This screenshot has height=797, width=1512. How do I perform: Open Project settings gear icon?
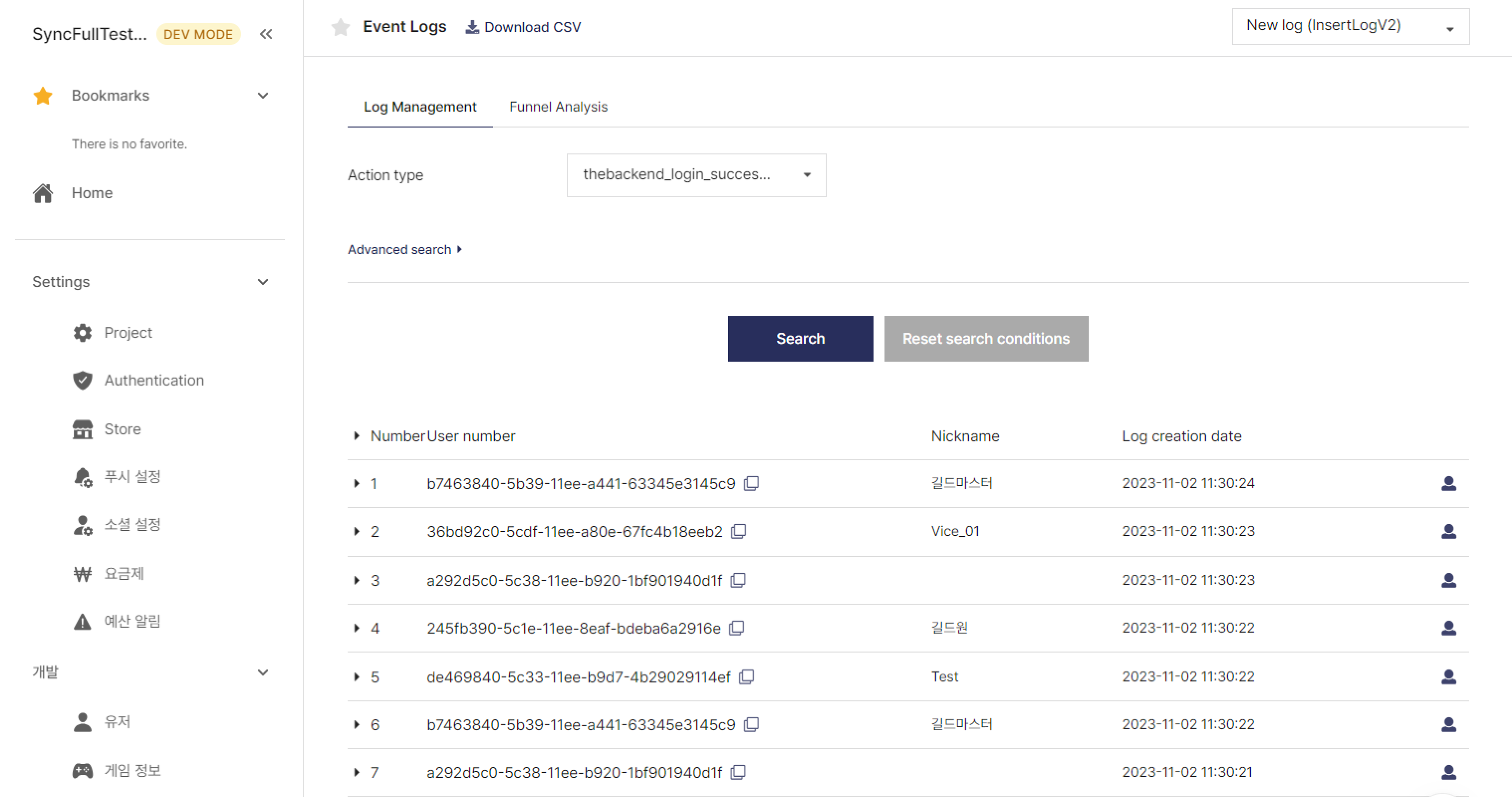pyautogui.click(x=83, y=333)
